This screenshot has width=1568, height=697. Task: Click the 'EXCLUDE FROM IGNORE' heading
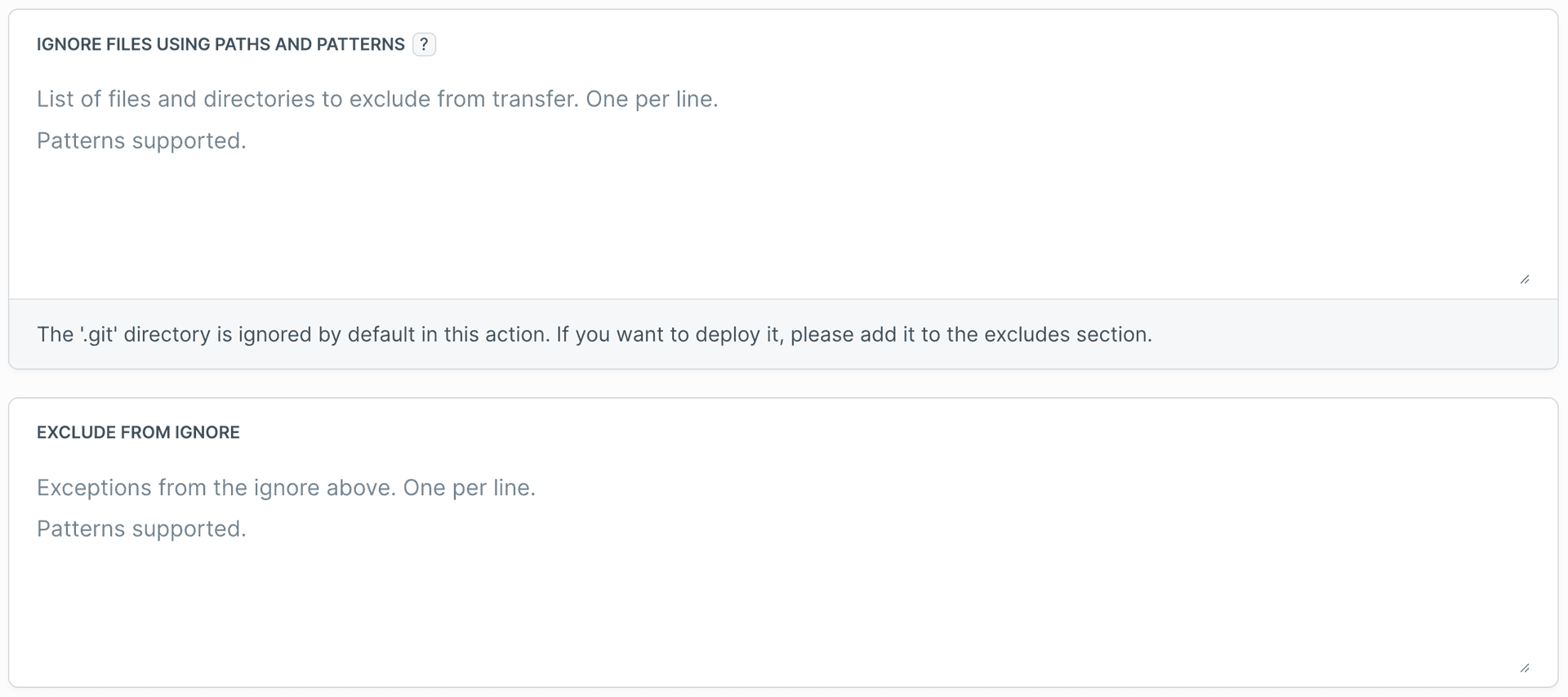click(x=138, y=432)
